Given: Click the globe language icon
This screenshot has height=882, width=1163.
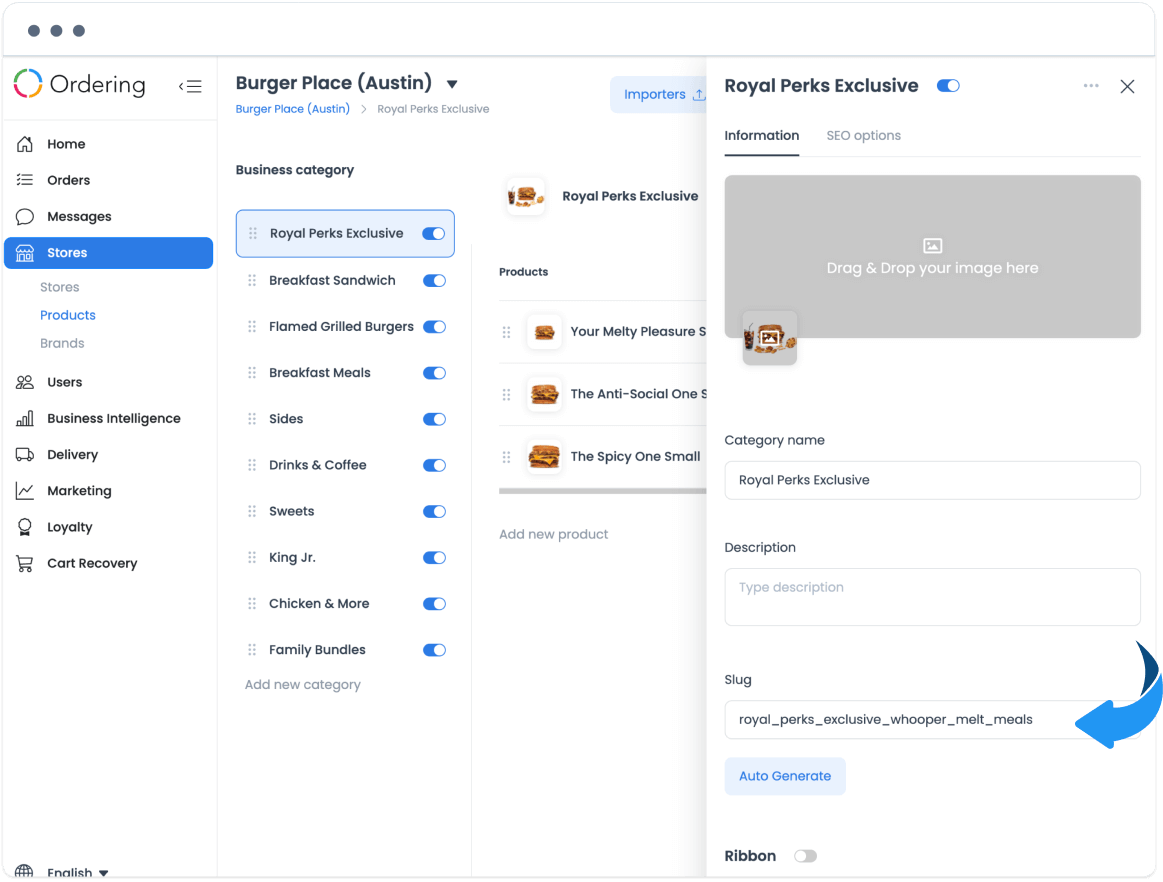Looking at the screenshot, I should tap(24, 871).
